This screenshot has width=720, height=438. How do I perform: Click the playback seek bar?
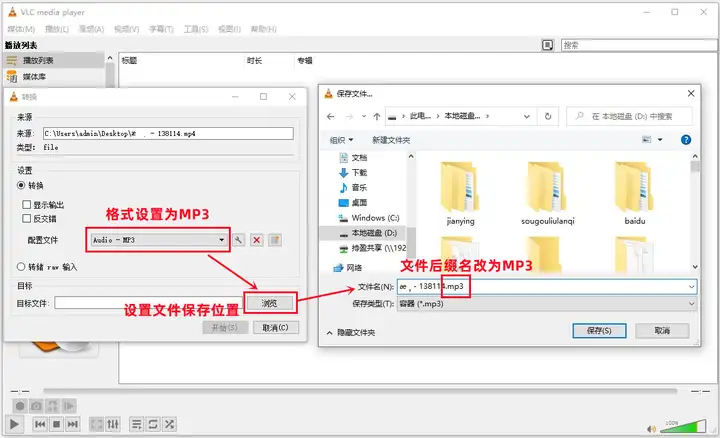pyautogui.click(x=360, y=391)
